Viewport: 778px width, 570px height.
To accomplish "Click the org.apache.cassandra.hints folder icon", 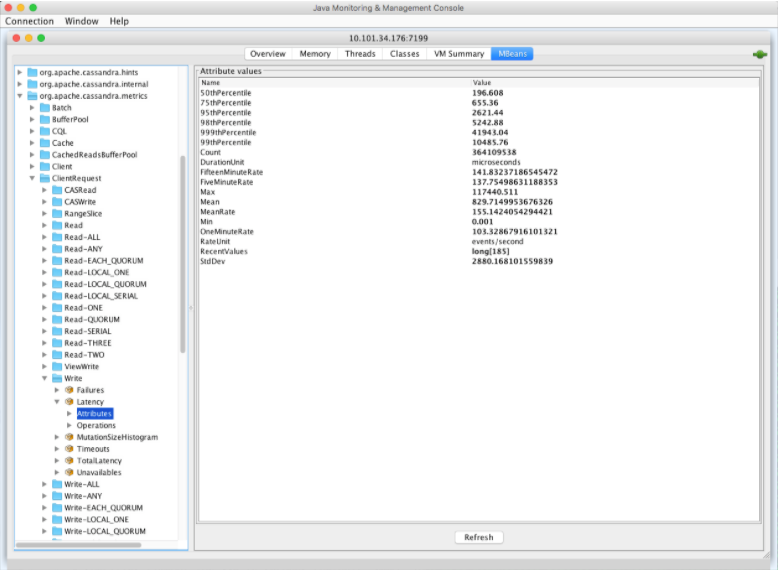I will coord(32,72).
